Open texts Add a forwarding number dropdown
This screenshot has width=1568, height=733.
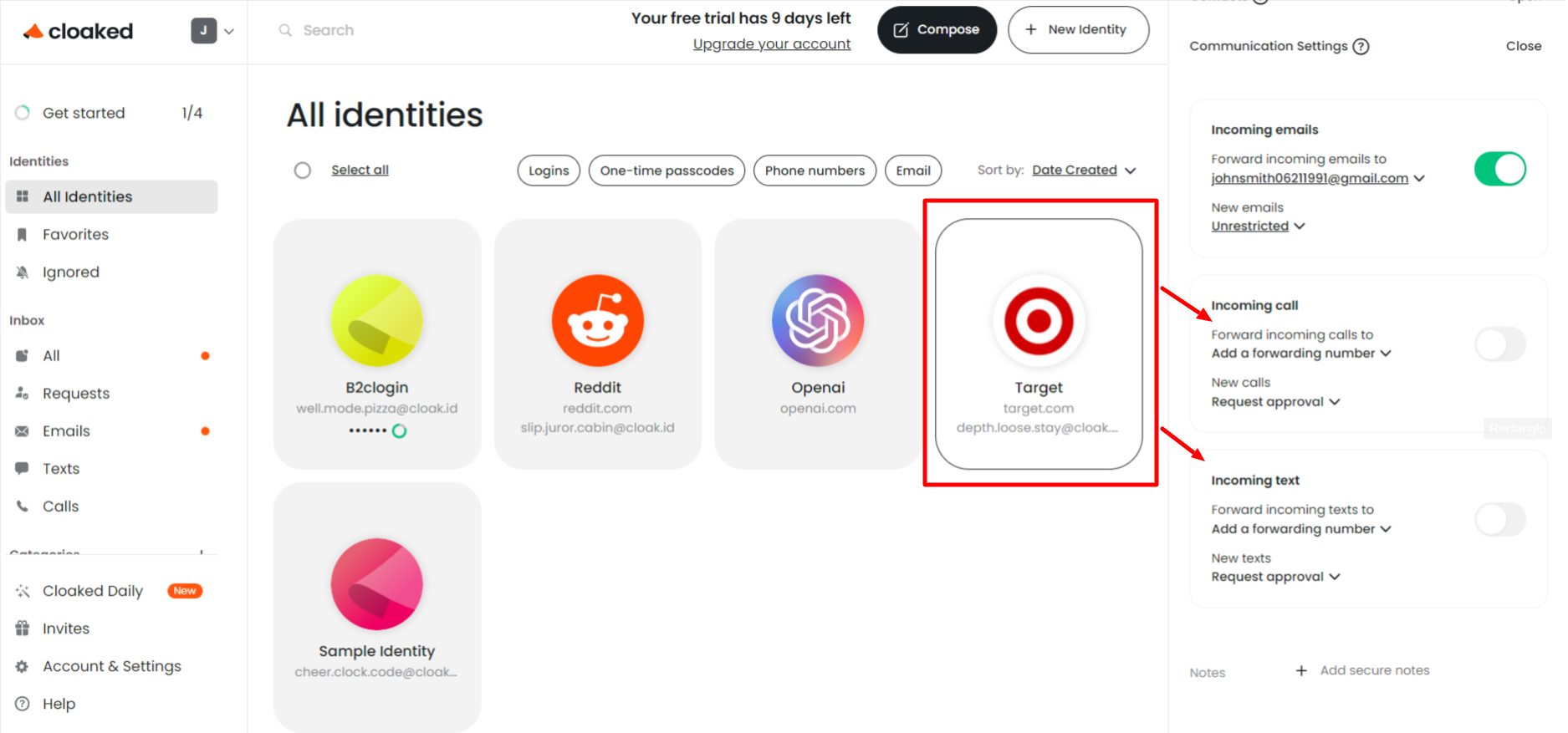[1301, 528]
